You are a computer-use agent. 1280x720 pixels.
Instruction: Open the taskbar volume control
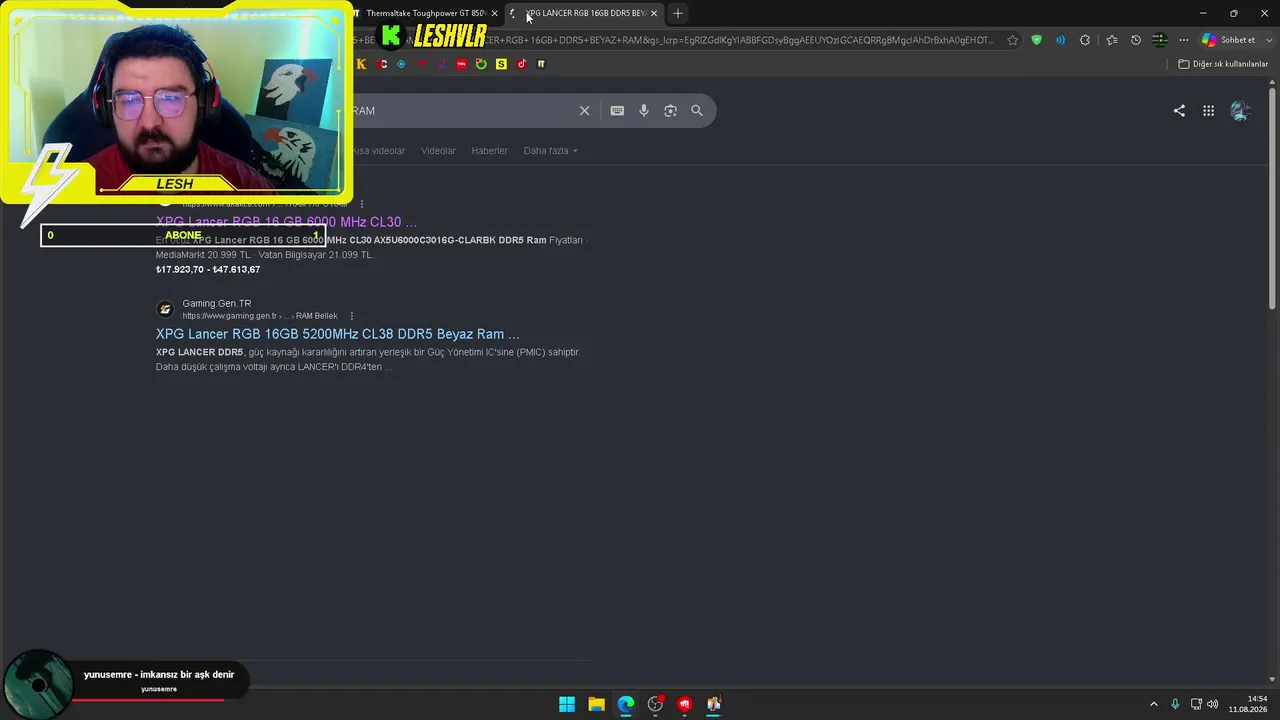pyautogui.click(x=1213, y=704)
